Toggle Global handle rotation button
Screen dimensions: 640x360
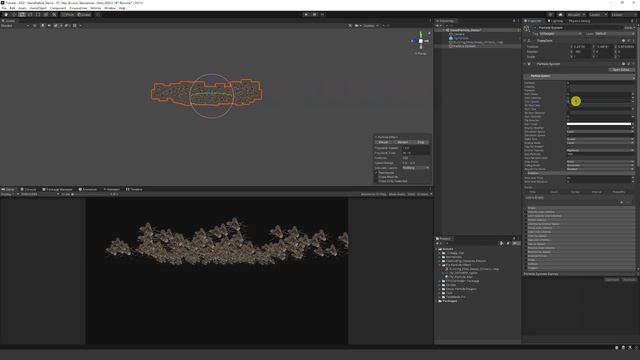point(84,15)
